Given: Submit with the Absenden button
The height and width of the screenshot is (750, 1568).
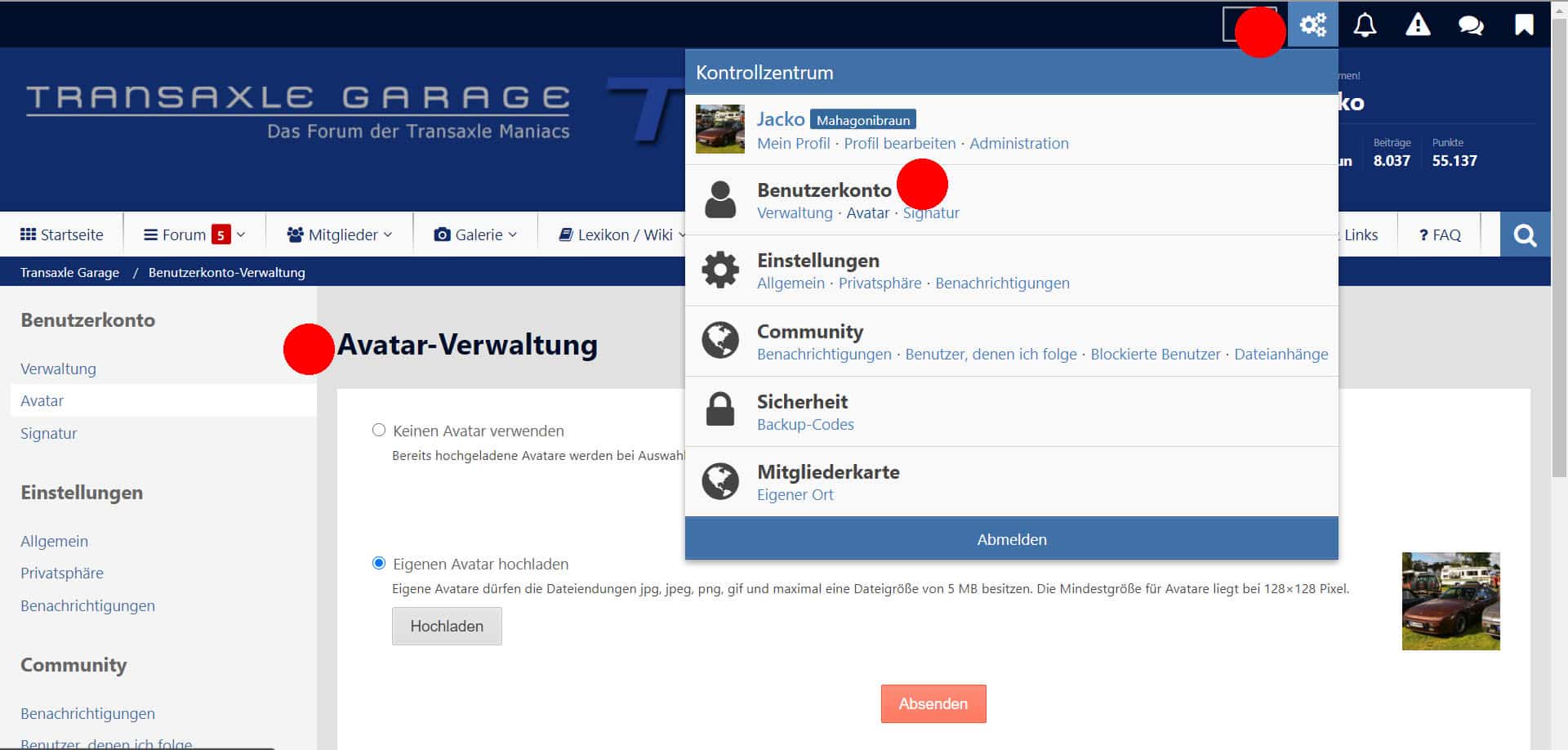Looking at the screenshot, I should 933,703.
